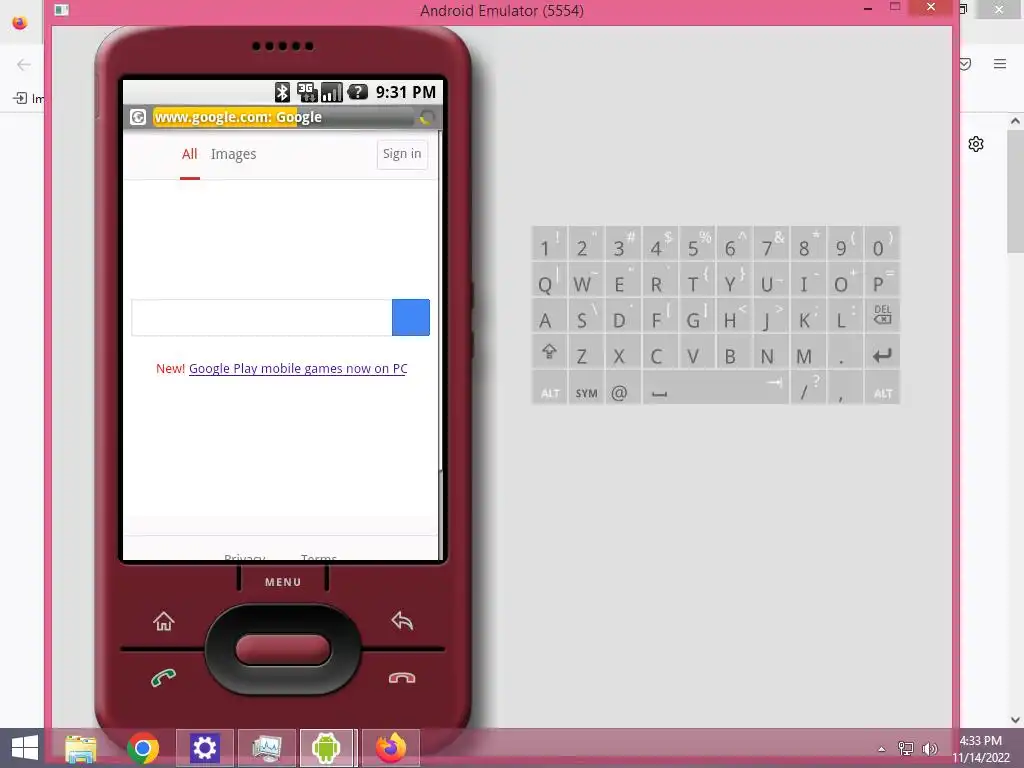This screenshot has width=1024, height=768.
Task: Open the gear settings app in taskbar
Action: coord(204,748)
